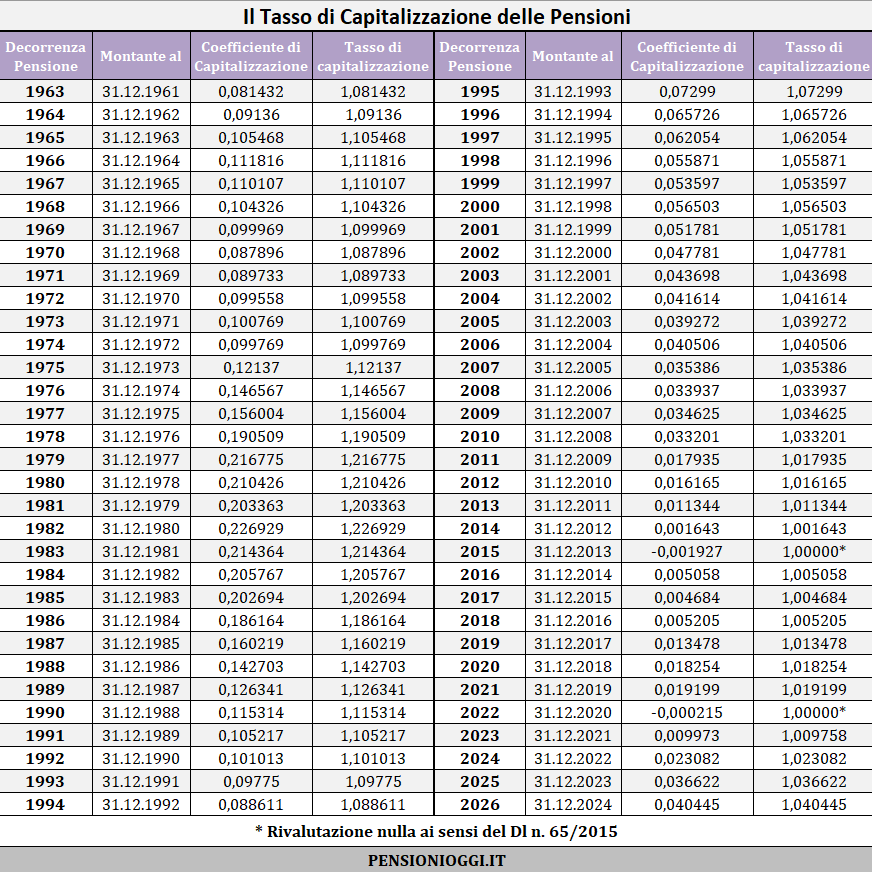Screen dimensions: 872x872
Task: Select the 1,00000* rate in the 2015 row
Action: (813, 552)
